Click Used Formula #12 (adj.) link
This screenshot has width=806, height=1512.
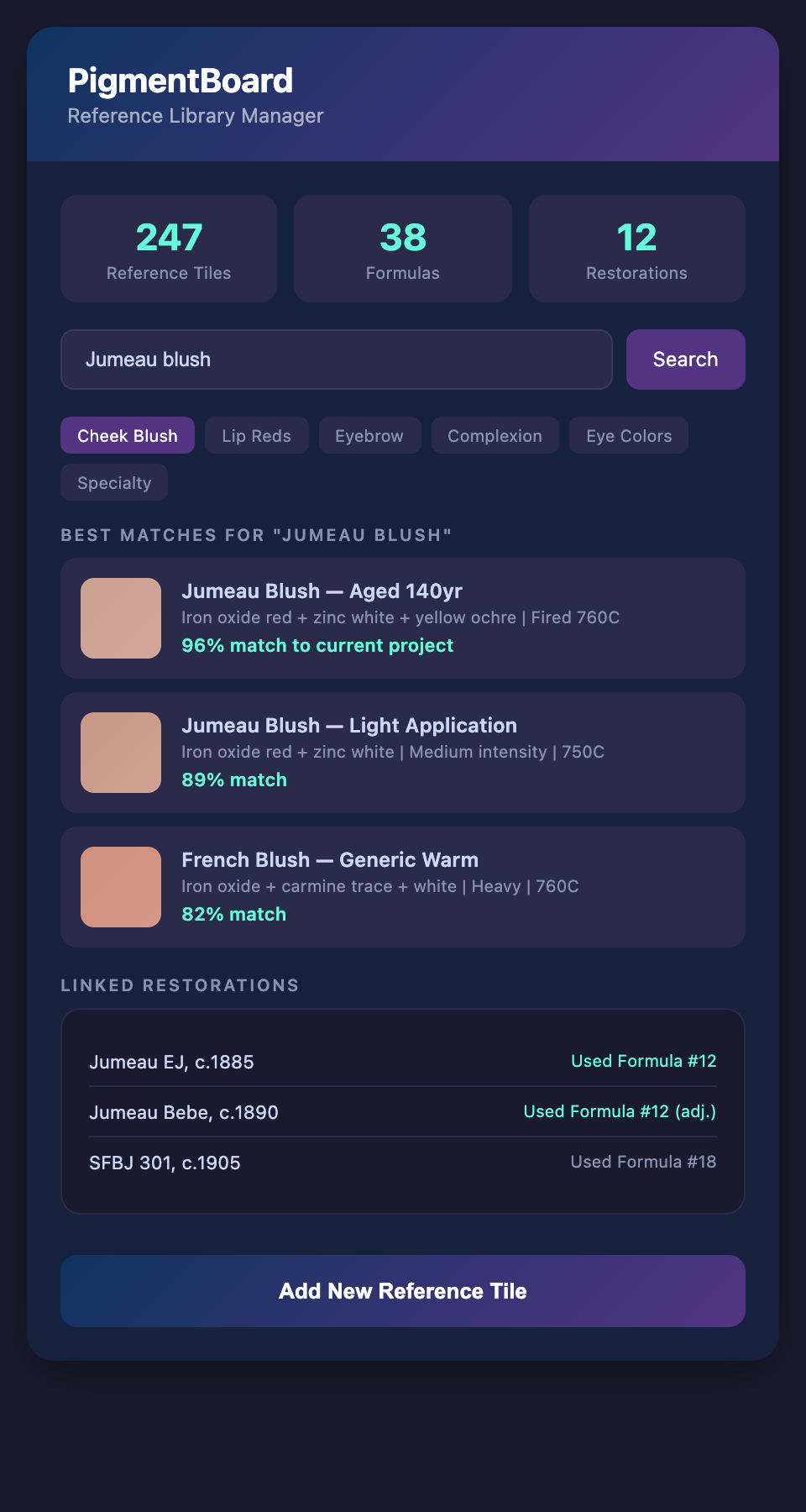click(x=620, y=1111)
